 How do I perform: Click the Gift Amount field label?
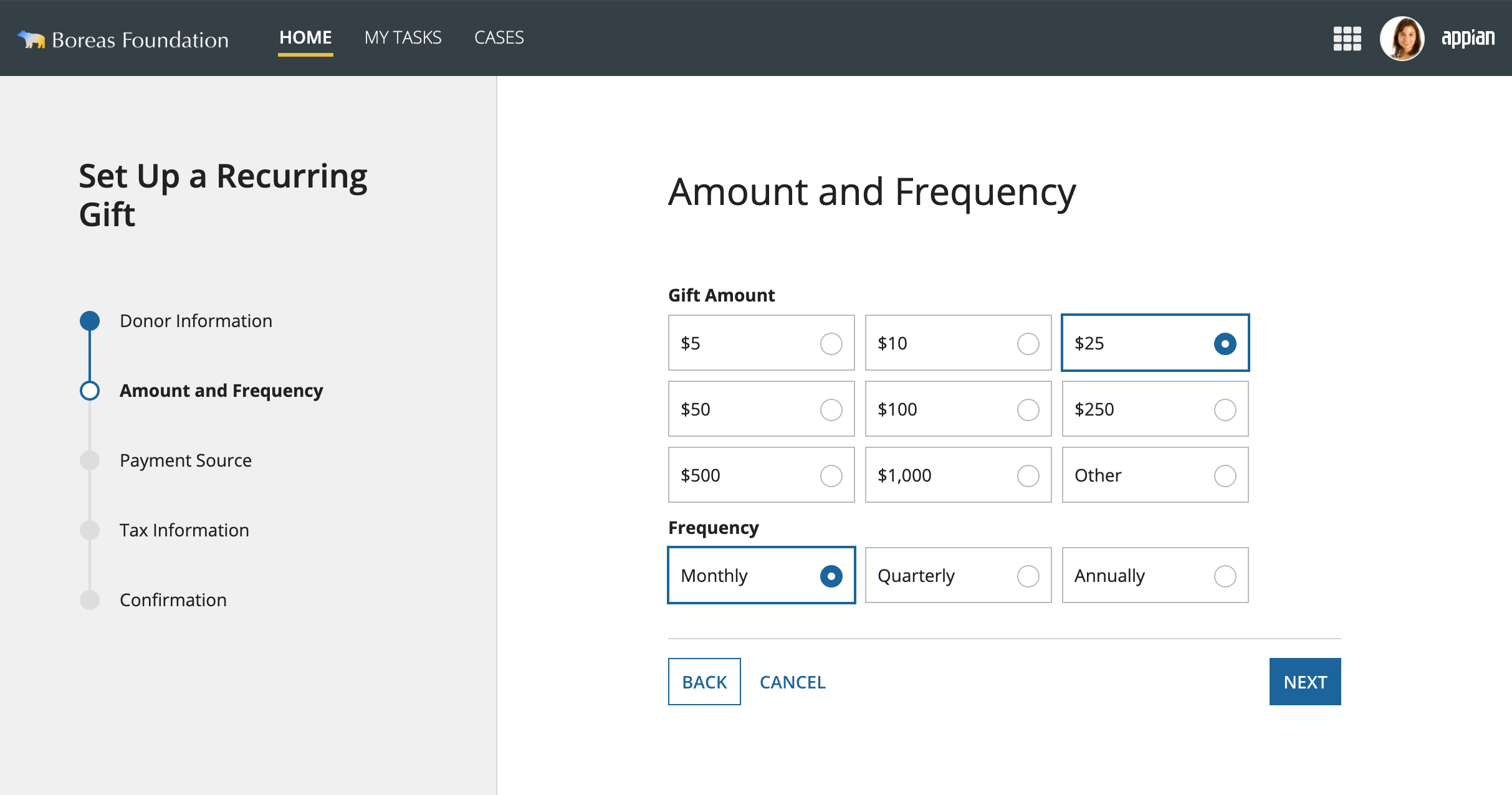click(721, 295)
